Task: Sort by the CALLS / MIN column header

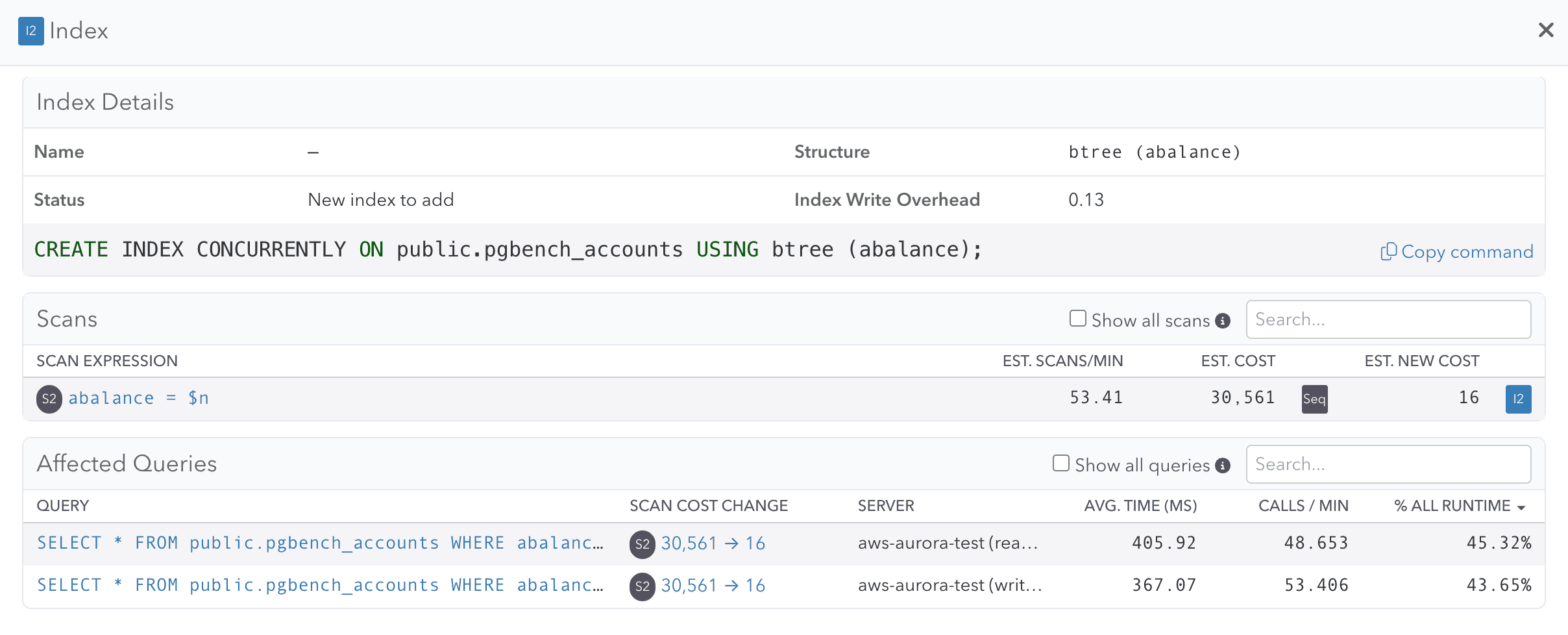Action: [x=1303, y=506]
